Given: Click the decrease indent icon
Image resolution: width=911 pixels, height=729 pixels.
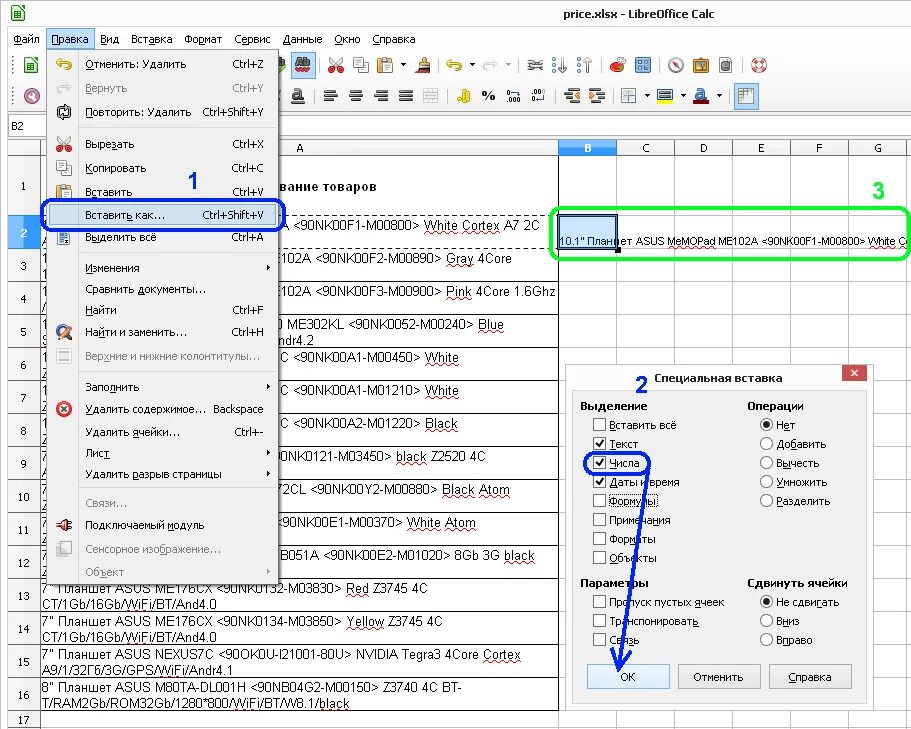Looking at the screenshot, I should click(572, 96).
